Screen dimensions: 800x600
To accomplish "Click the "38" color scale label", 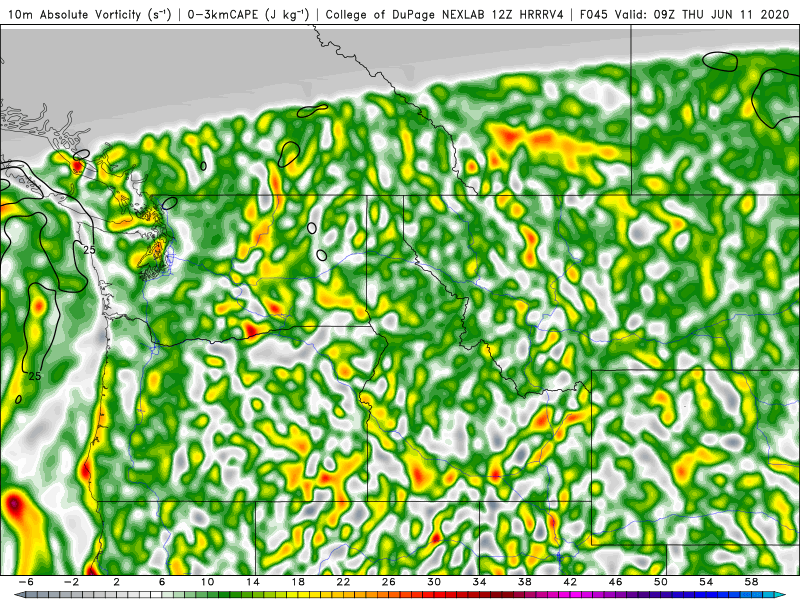I will (524, 582).
